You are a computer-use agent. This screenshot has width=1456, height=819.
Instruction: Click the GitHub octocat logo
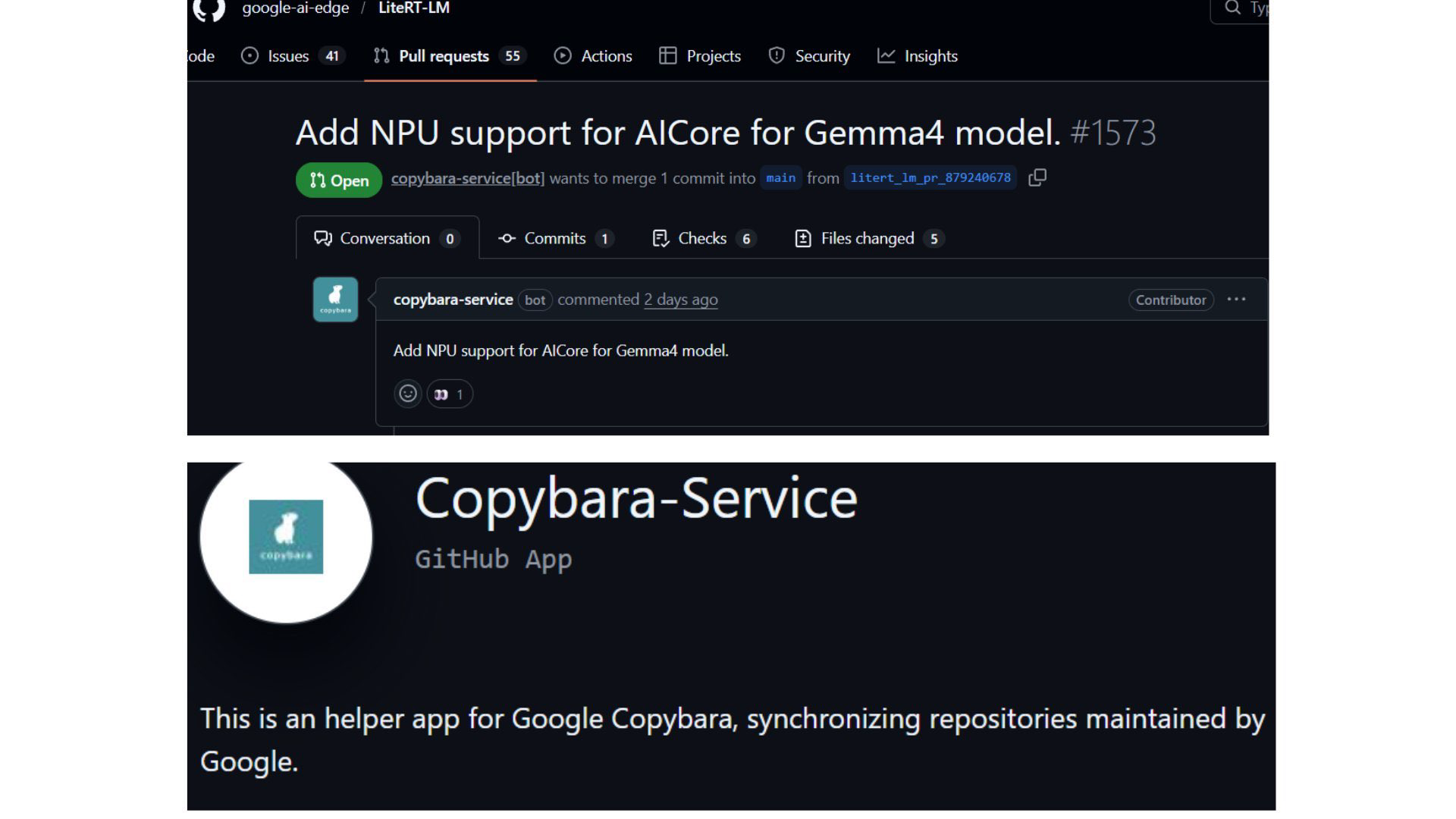click(209, 9)
